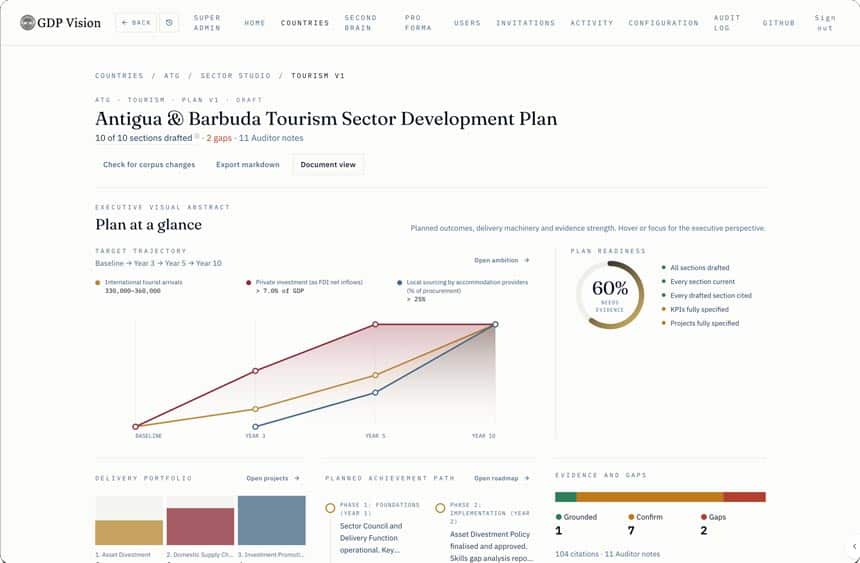Open ambition via arrow link
This screenshot has height=563, width=860.
tap(502, 260)
